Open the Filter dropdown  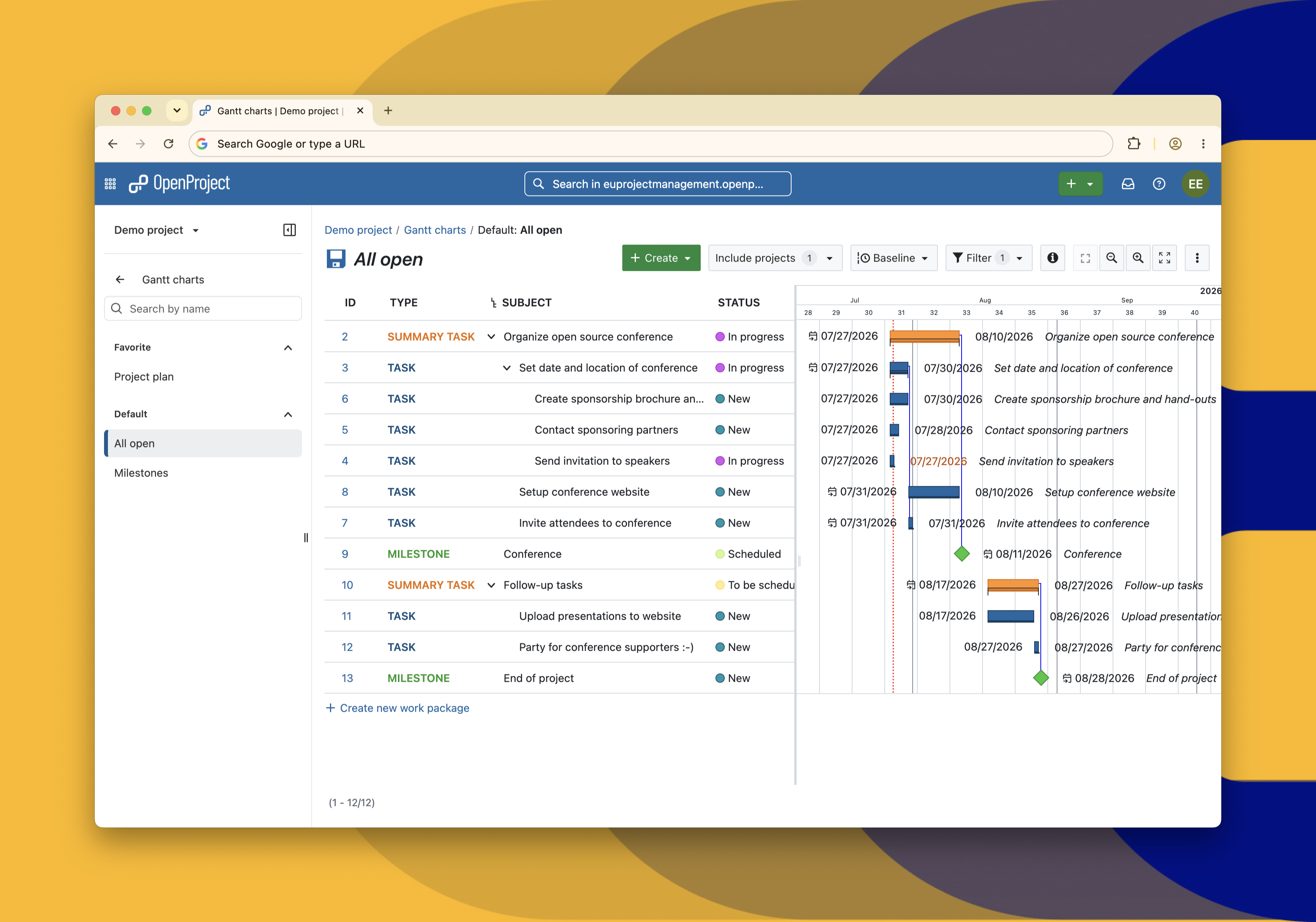click(988, 258)
